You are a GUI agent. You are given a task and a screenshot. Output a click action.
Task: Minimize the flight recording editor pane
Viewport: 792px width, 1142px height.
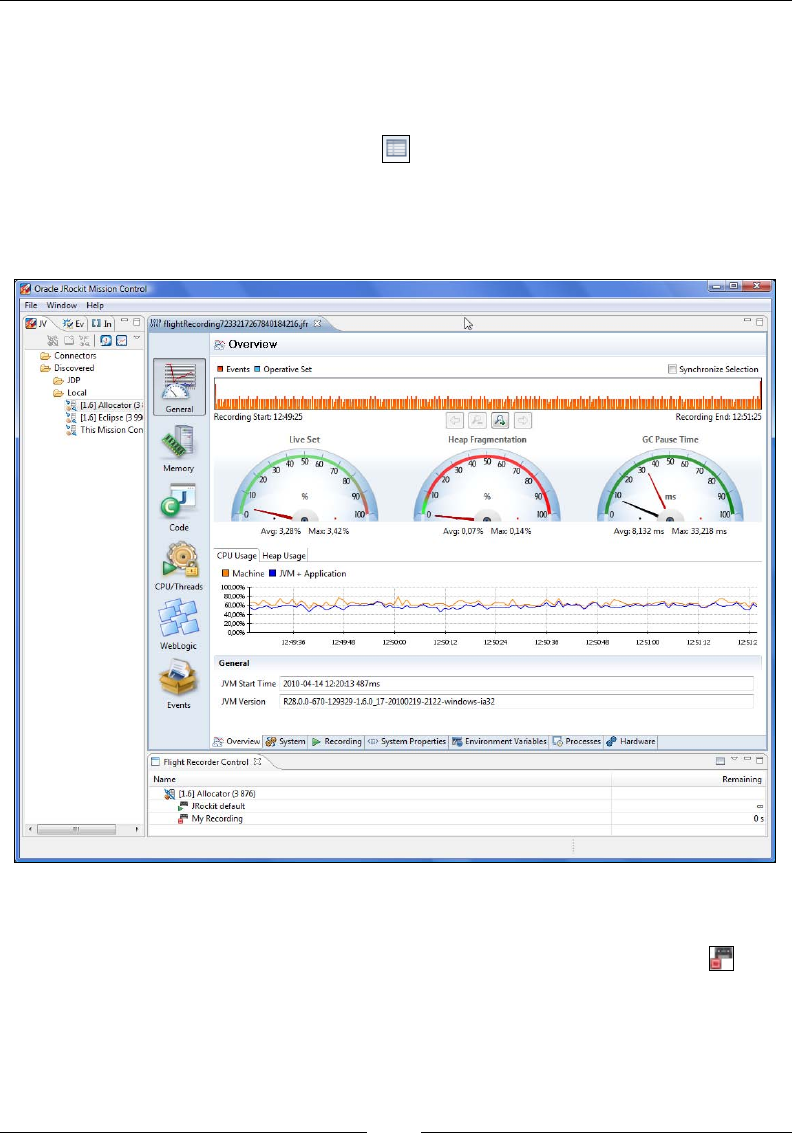click(747, 320)
